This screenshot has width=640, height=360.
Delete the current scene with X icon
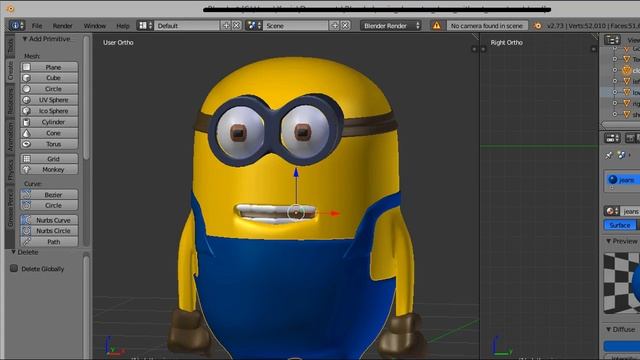point(345,26)
